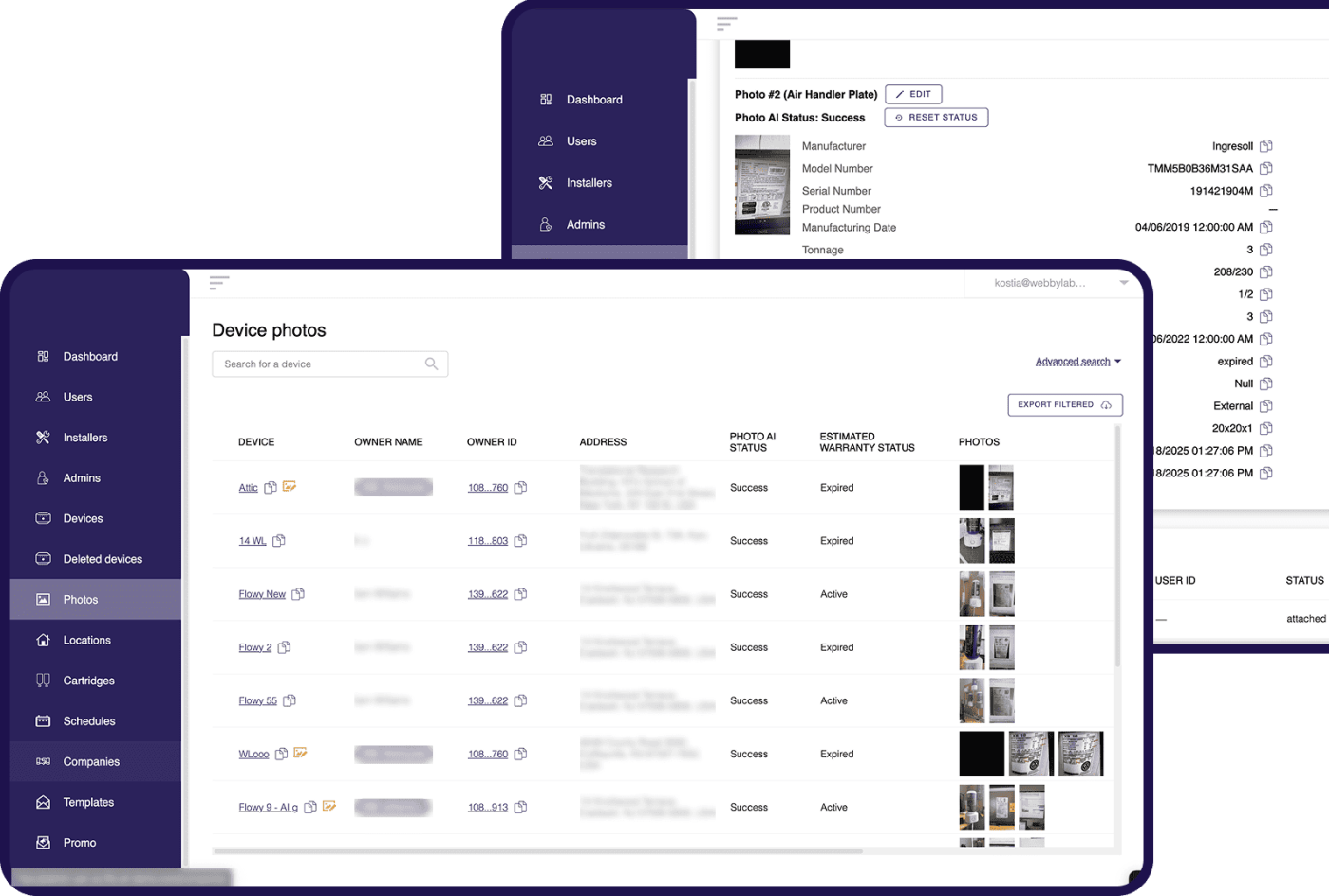Open Devices in the sidebar

tap(83, 519)
